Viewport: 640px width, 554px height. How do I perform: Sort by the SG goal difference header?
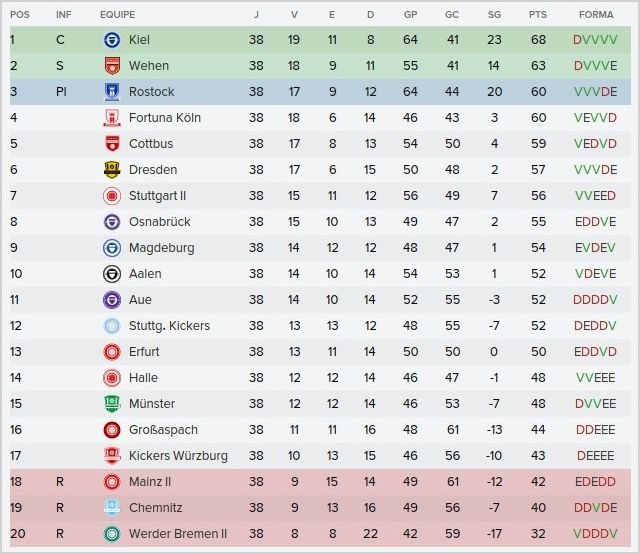(494, 15)
